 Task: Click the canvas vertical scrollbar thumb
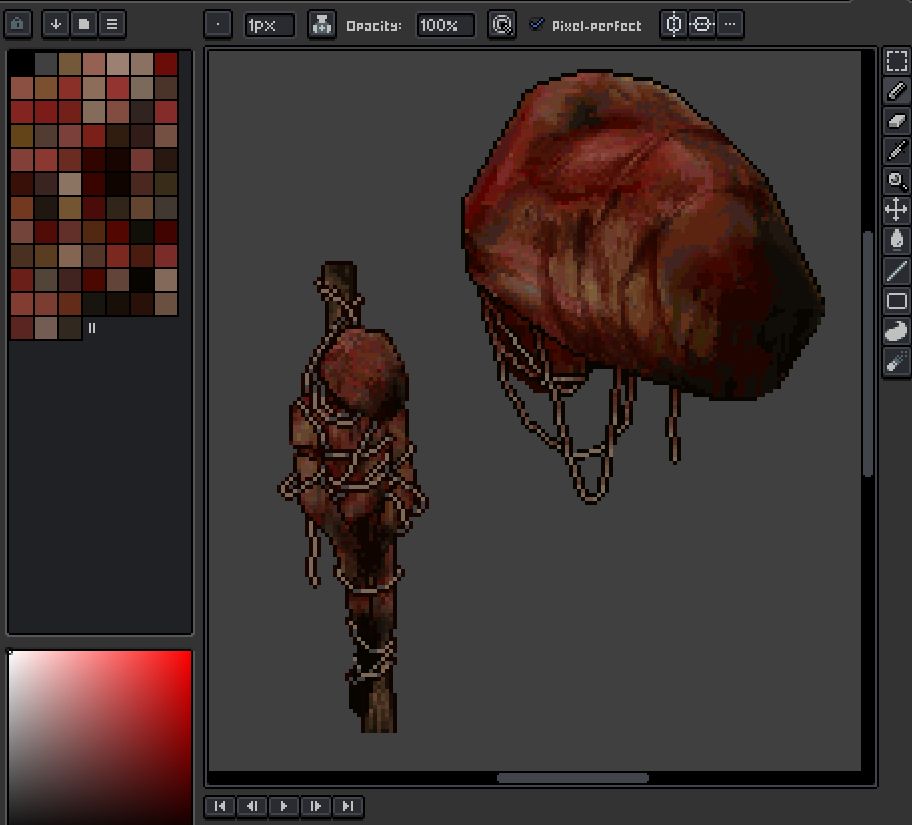coord(868,354)
